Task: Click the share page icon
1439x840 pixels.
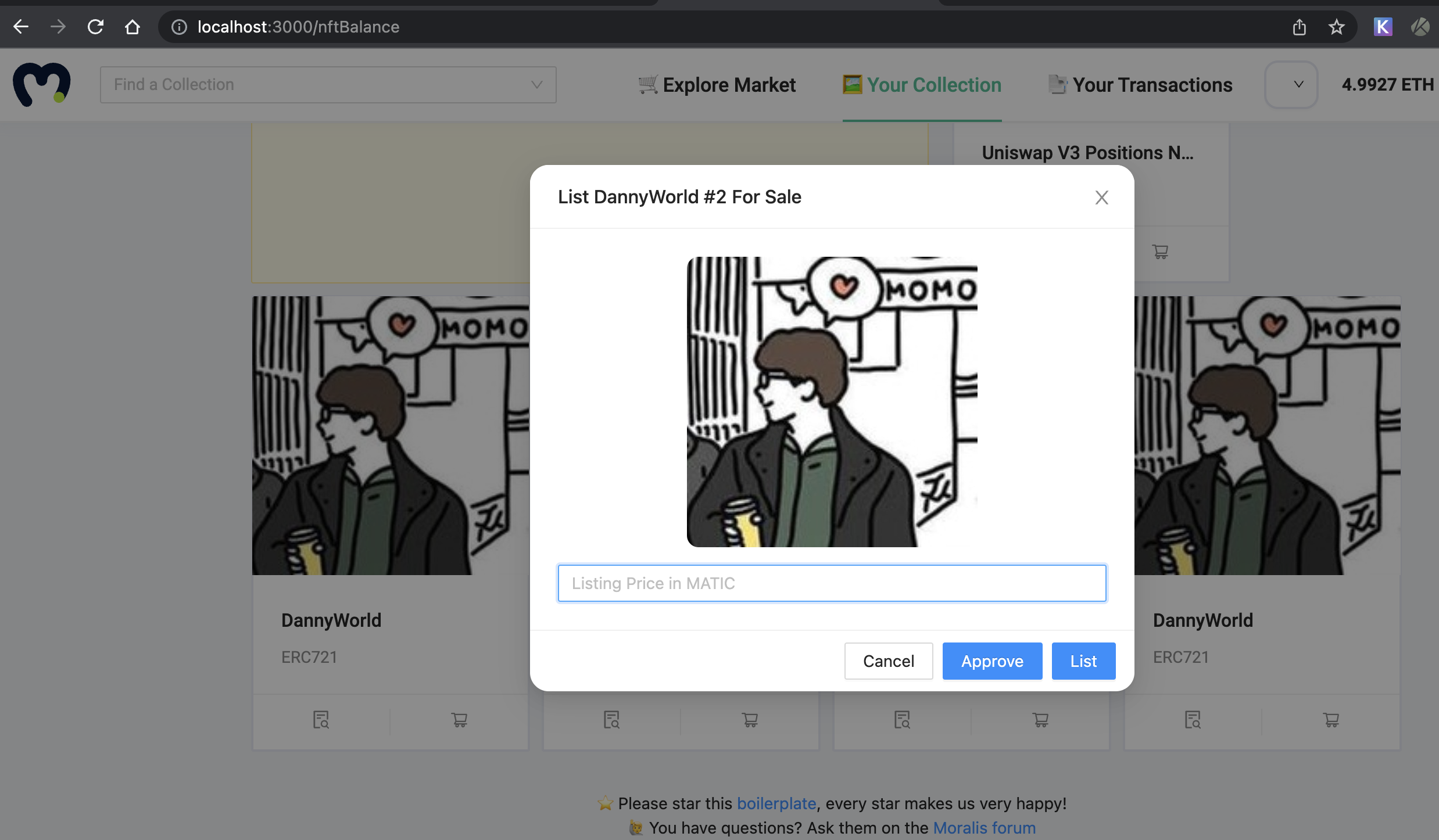Action: 1300,27
